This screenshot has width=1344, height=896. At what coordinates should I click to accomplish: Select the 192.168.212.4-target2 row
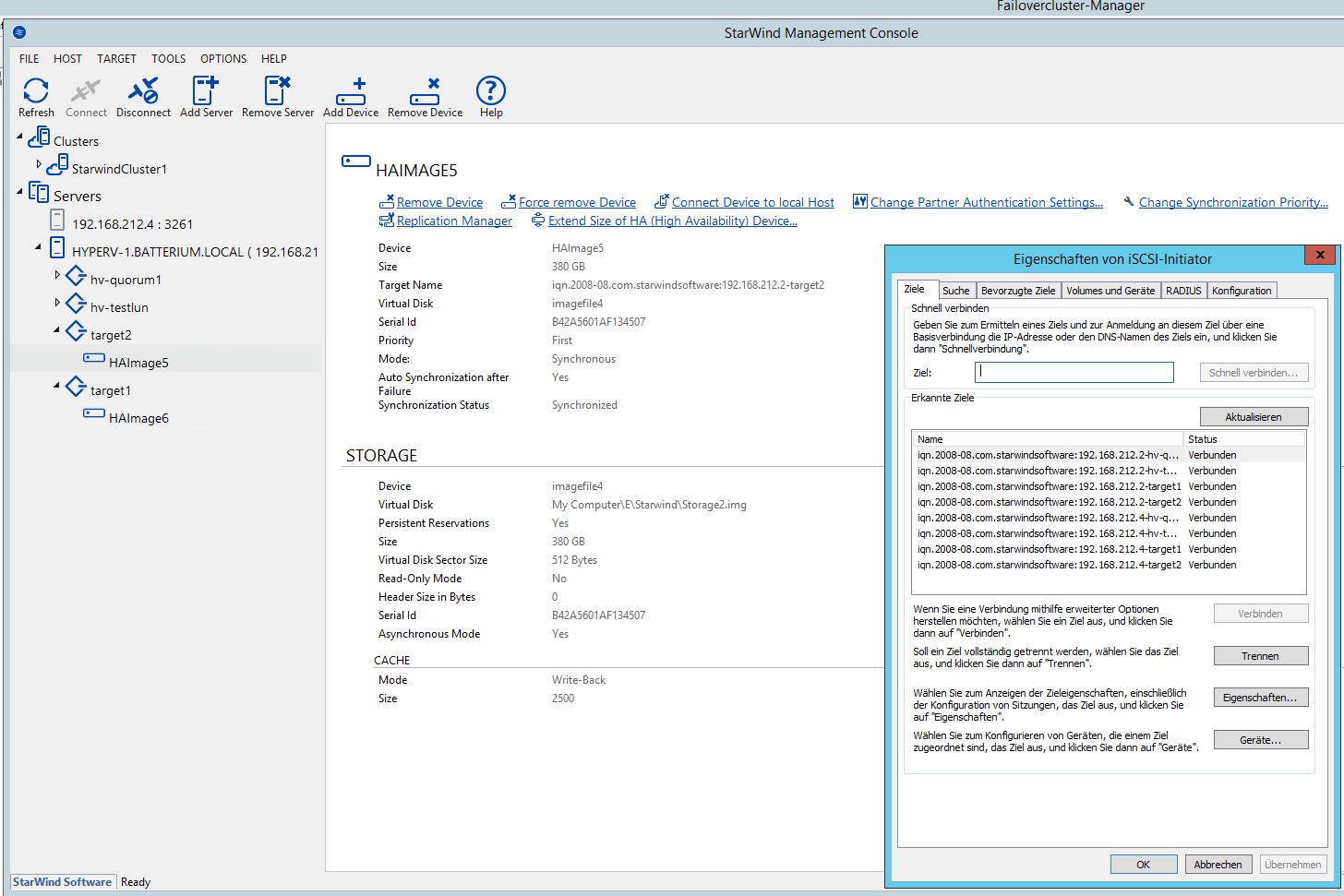(x=1110, y=565)
